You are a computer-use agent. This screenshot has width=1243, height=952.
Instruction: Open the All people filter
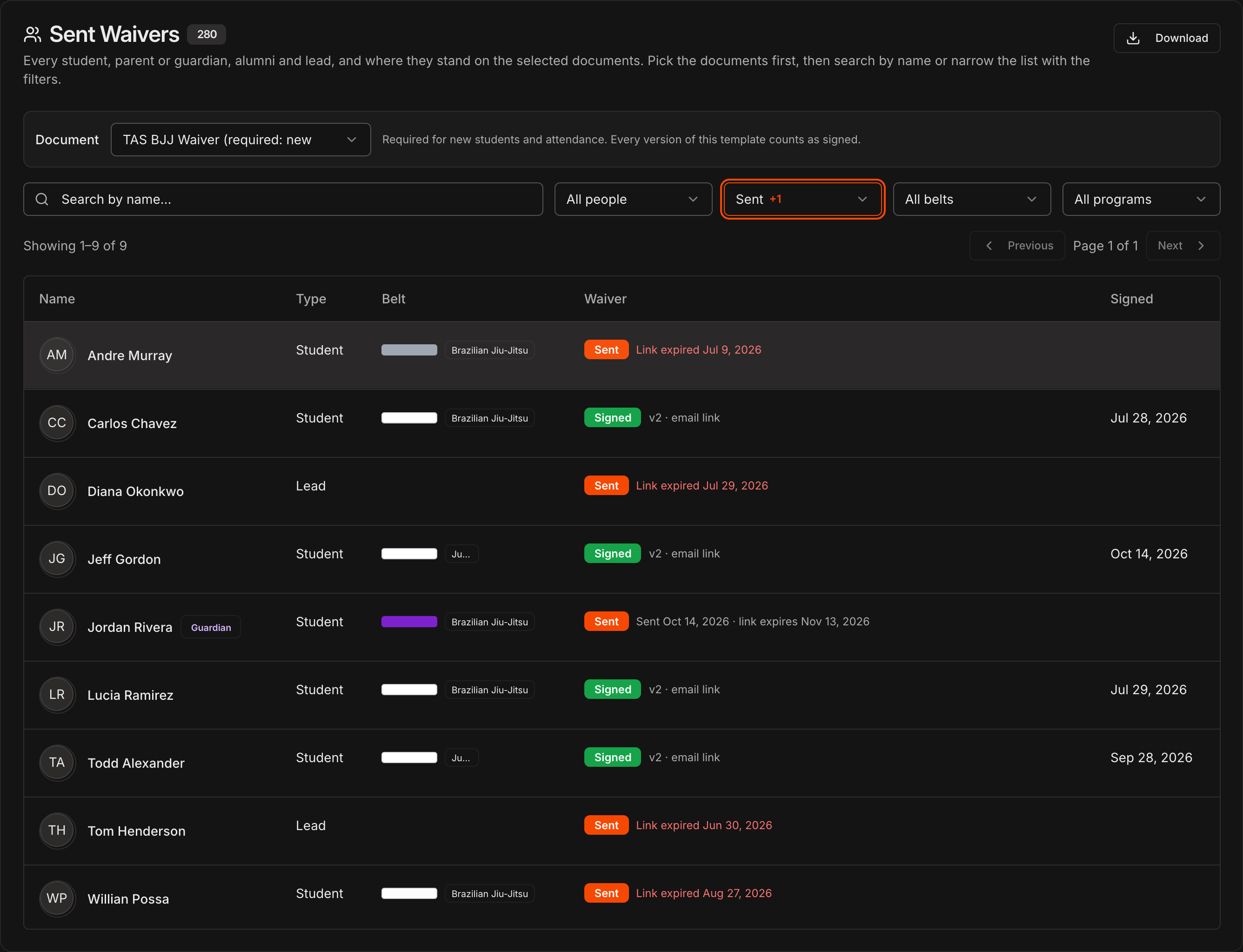coord(633,199)
